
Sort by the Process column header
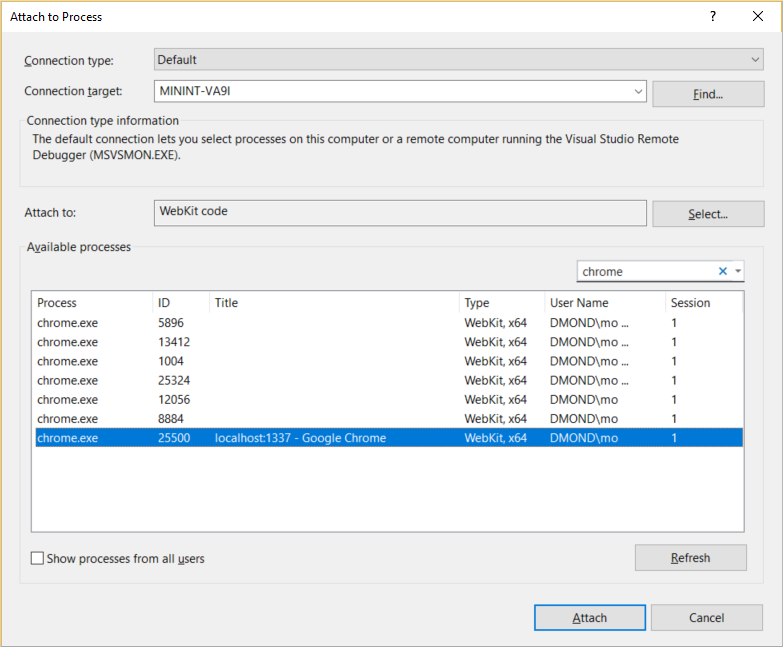(x=93, y=303)
